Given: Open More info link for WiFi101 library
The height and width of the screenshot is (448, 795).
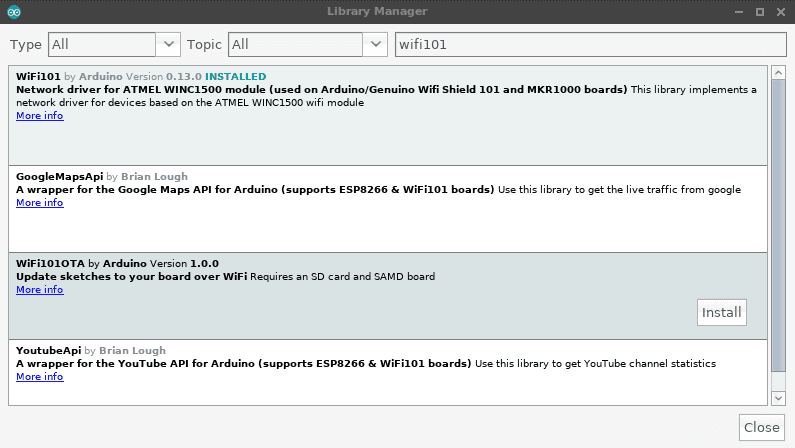Looking at the screenshot, I should pos(39,116).
